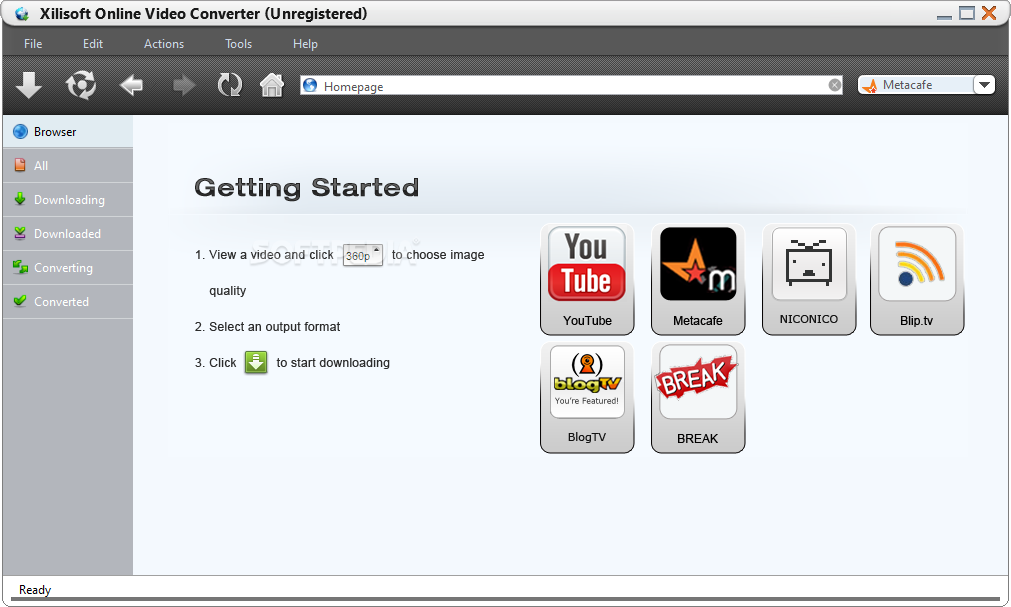This screenshot has height=607, width=1011.
Task: Open the Blip.tv site tile
Action: pos(917,279)
